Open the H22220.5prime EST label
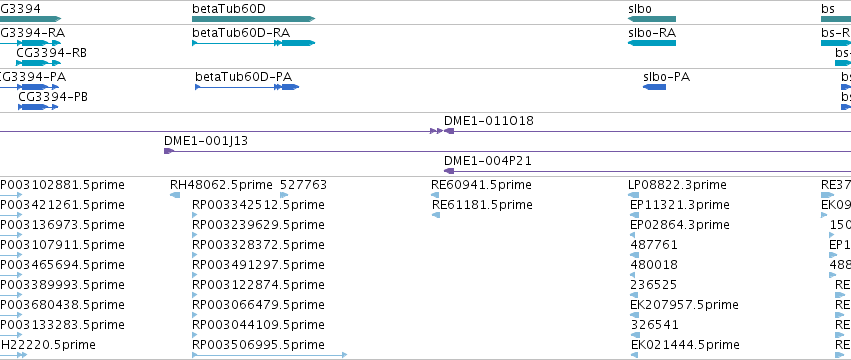The width and height of the screenshot is (851, 360). click(x=48, y=345)
